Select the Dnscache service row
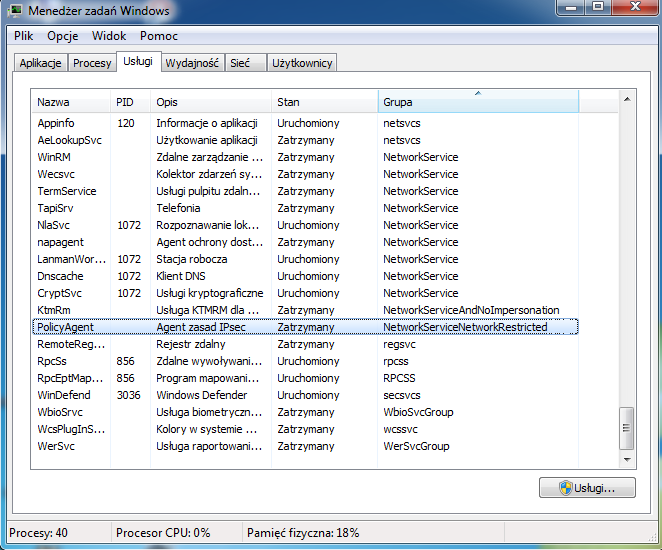 (305, 276)
